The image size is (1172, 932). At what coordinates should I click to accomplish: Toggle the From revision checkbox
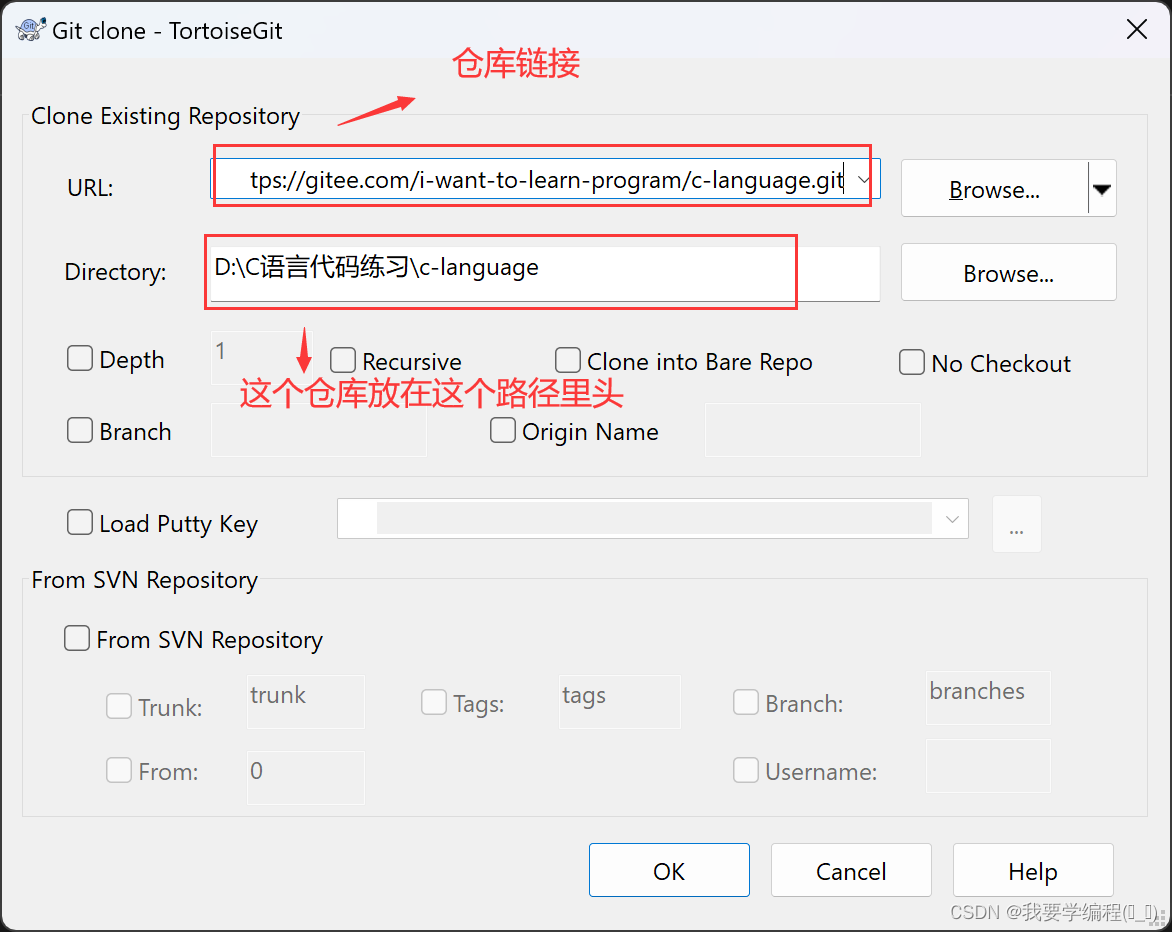[x=119, y=771]
